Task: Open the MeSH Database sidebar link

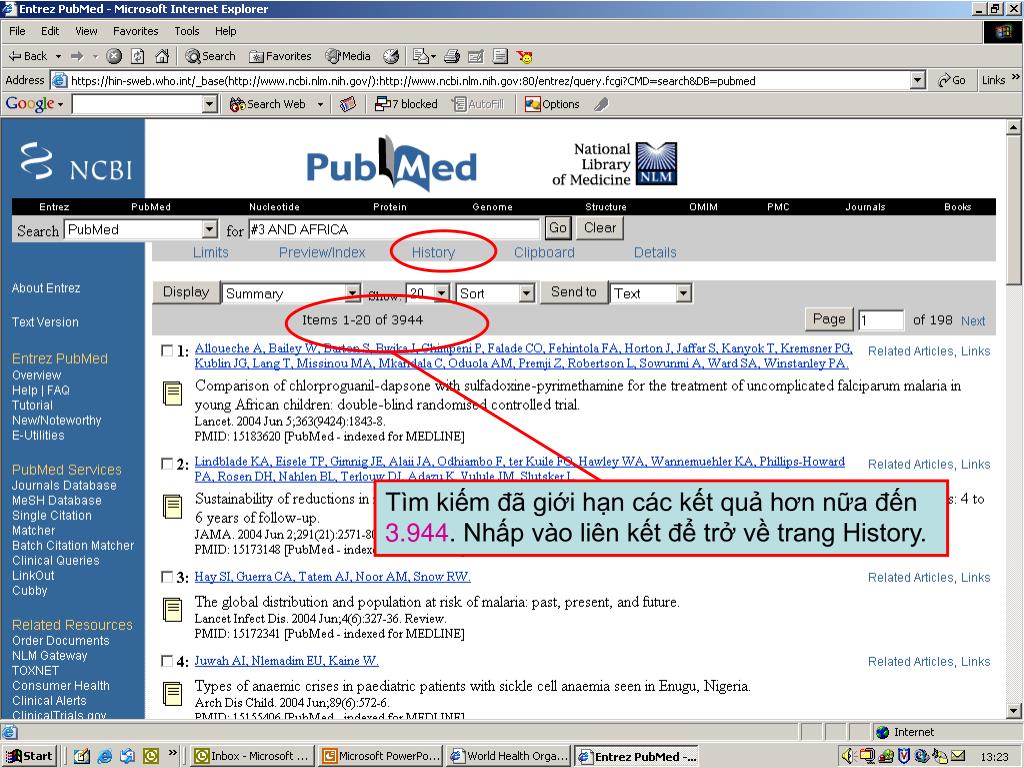Action: click(x=57, y=500)
